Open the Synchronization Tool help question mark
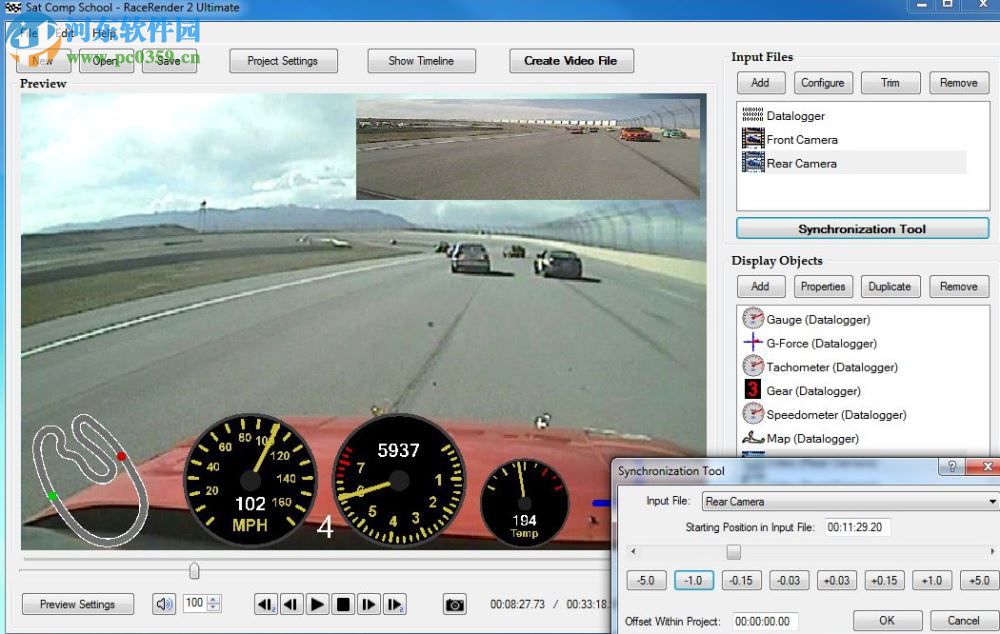1000x634 pixels. click(952, 466)
